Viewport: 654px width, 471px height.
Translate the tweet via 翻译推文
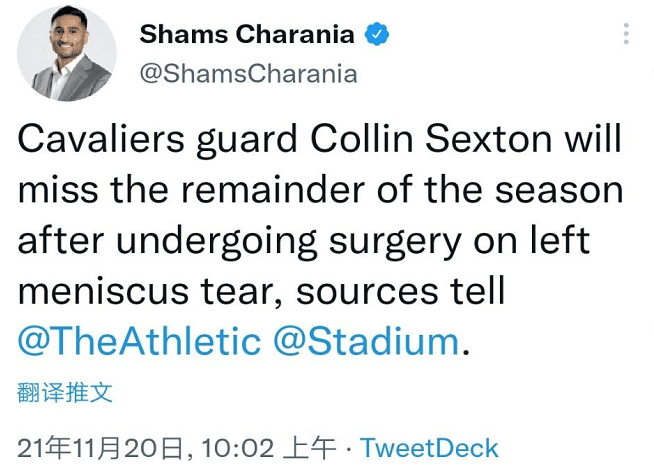[x=65, y=391]
